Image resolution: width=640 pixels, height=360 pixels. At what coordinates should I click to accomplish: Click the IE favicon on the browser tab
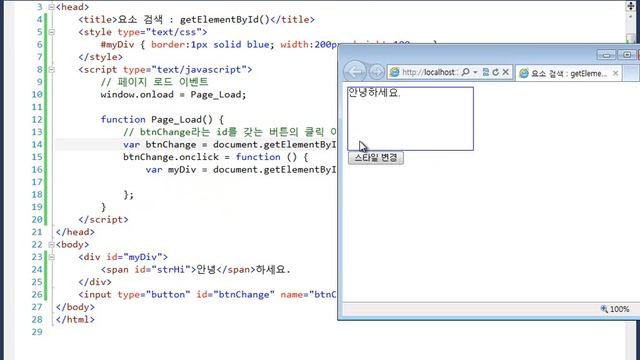click(524, 73)
